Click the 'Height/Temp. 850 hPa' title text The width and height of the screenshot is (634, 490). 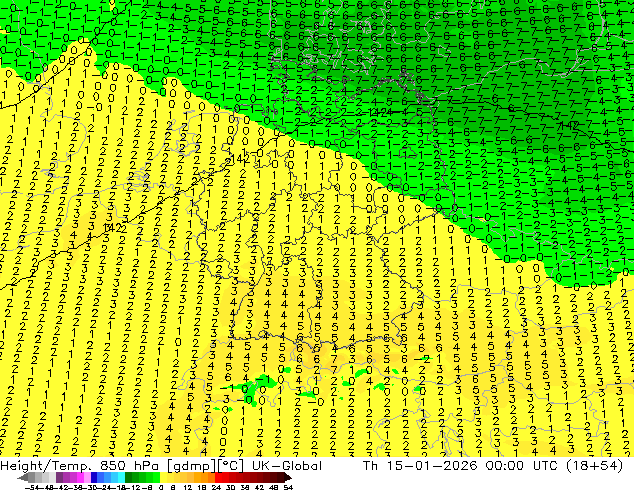pyautogui.click(x=80, y=466)
